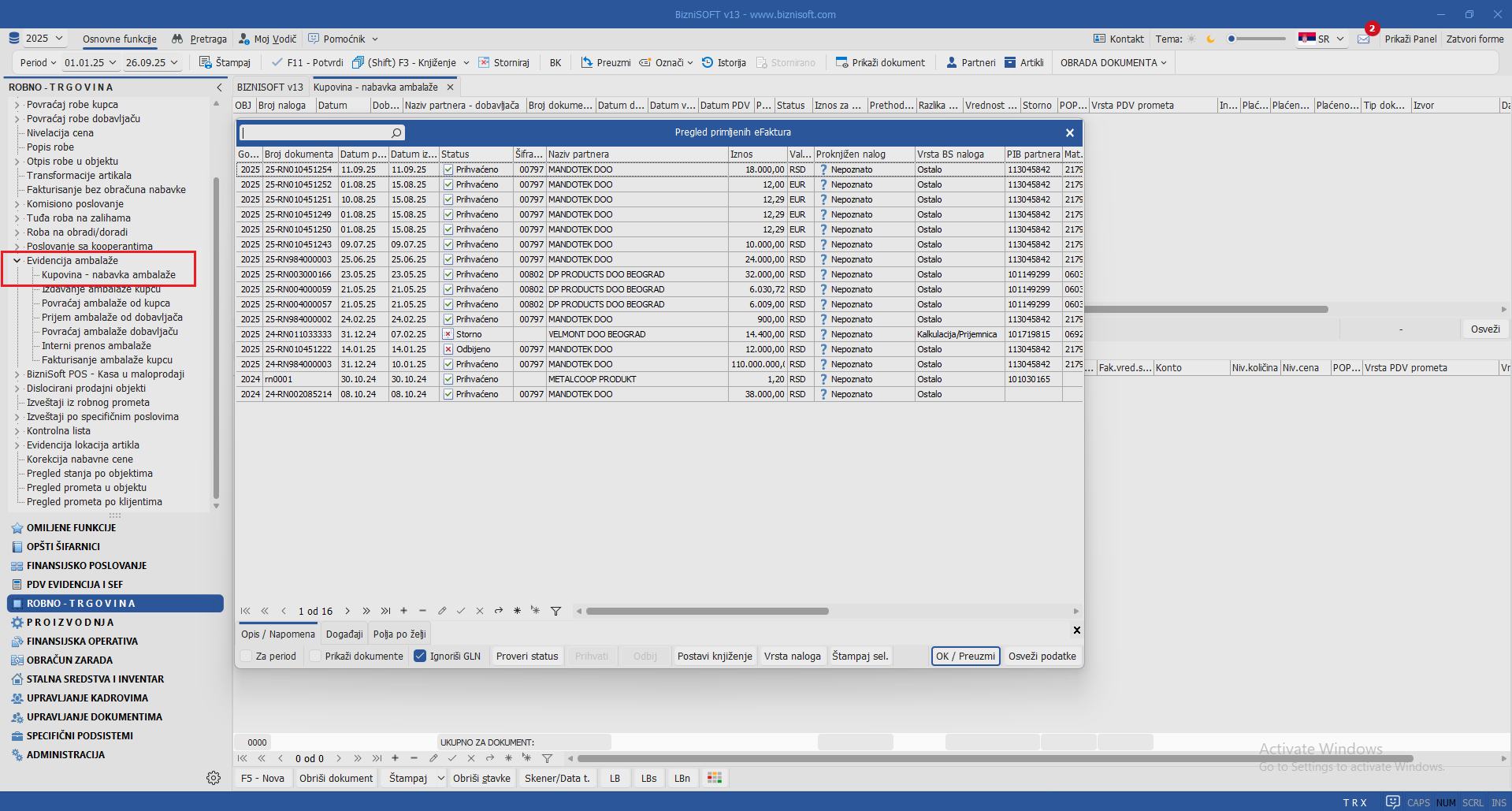Click the Proveri status button
The height and width of the screenshot is (811, 1512).
(x=526, y=656)
